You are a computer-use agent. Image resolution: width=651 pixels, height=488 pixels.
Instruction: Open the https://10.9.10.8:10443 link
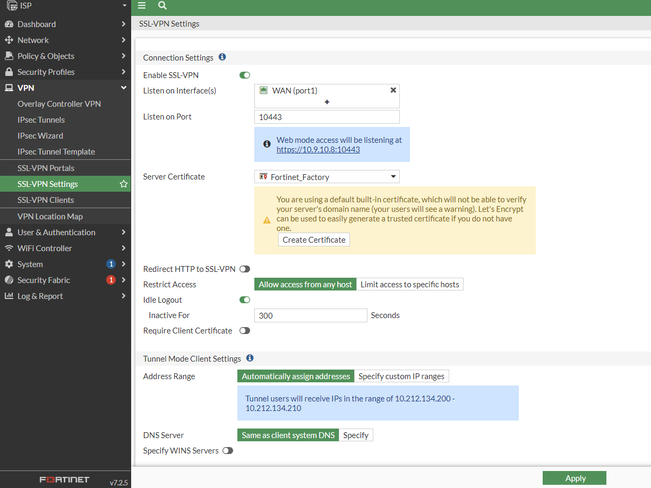coord(318,150)
